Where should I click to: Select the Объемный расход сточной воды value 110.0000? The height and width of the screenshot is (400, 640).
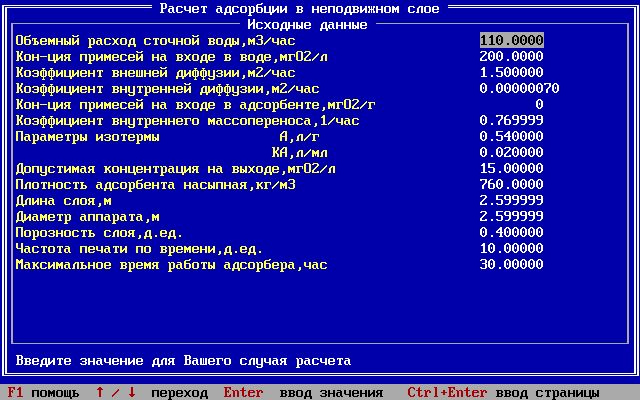[512, 40]
